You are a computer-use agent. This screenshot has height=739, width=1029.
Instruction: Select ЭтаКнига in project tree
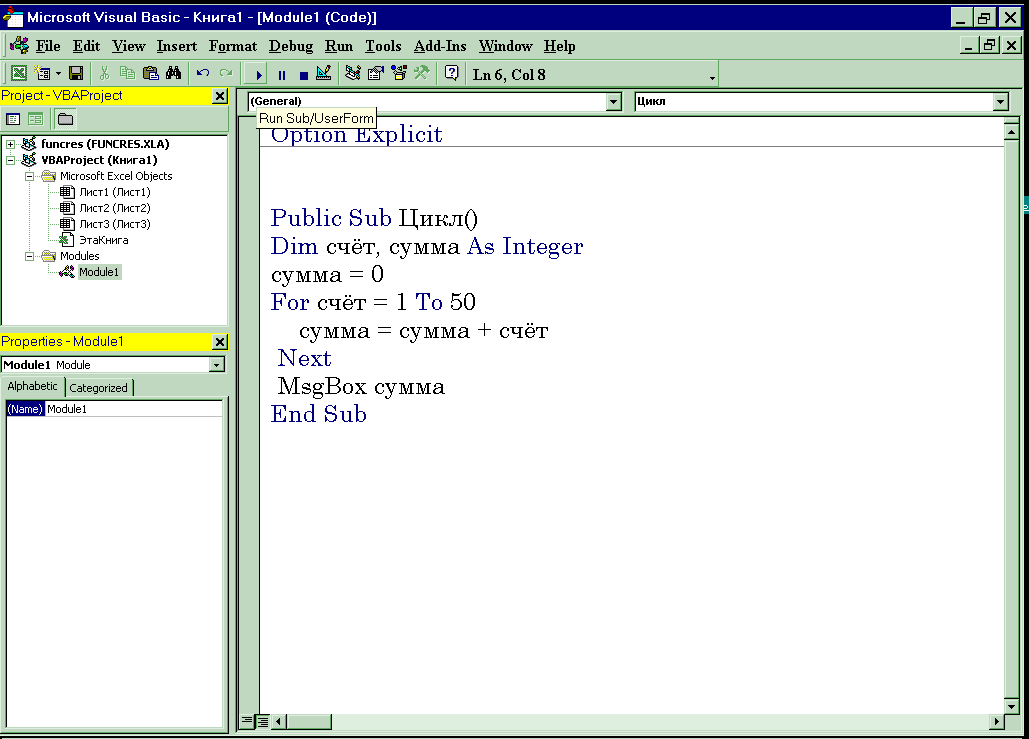coord(104,240)
